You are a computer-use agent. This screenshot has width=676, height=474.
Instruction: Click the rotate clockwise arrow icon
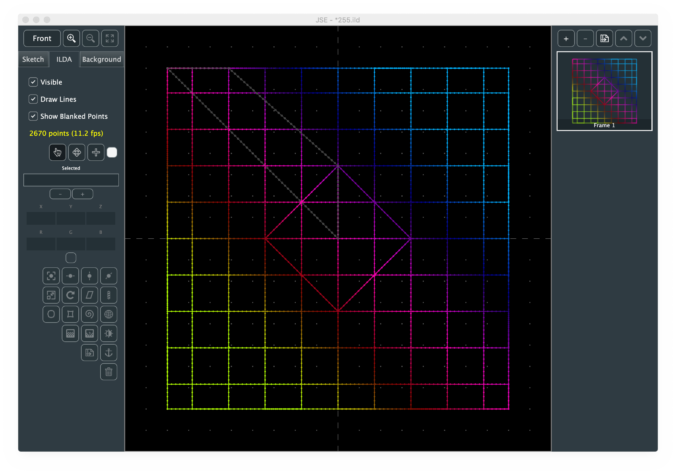tap(70, 295)
